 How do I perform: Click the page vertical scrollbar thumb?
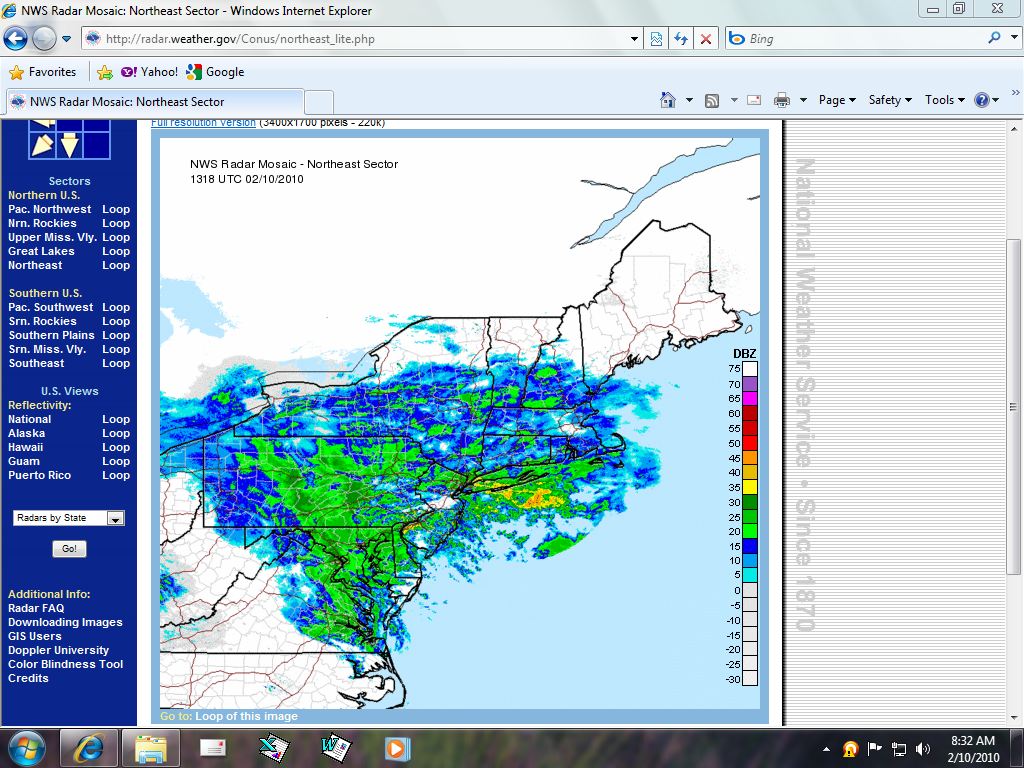pyautogui.click(x=1013, y=406)
